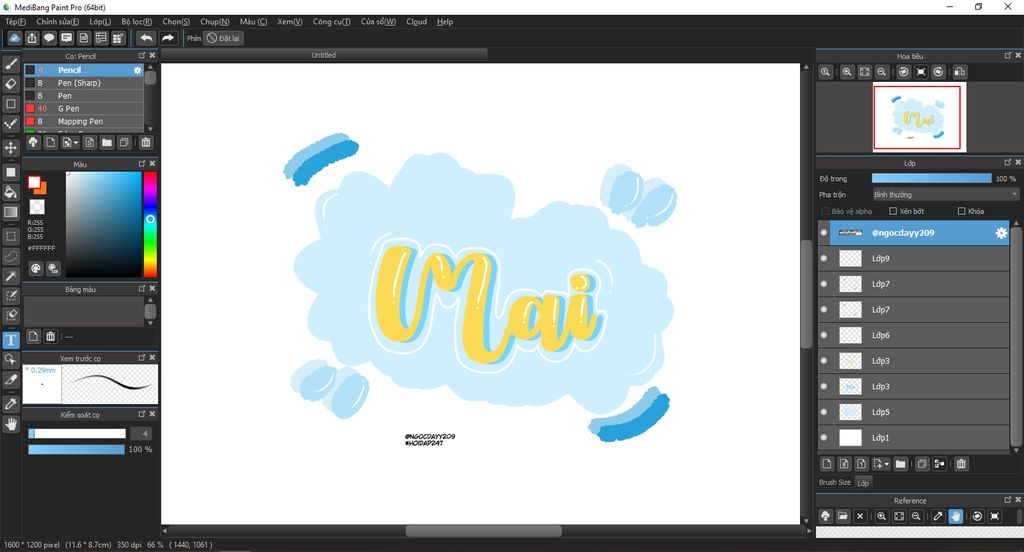Screen dimensions: 1024x552
Task: Hide the Lớp5 layer
Action: pyautogui.click(x=824, y=412)
